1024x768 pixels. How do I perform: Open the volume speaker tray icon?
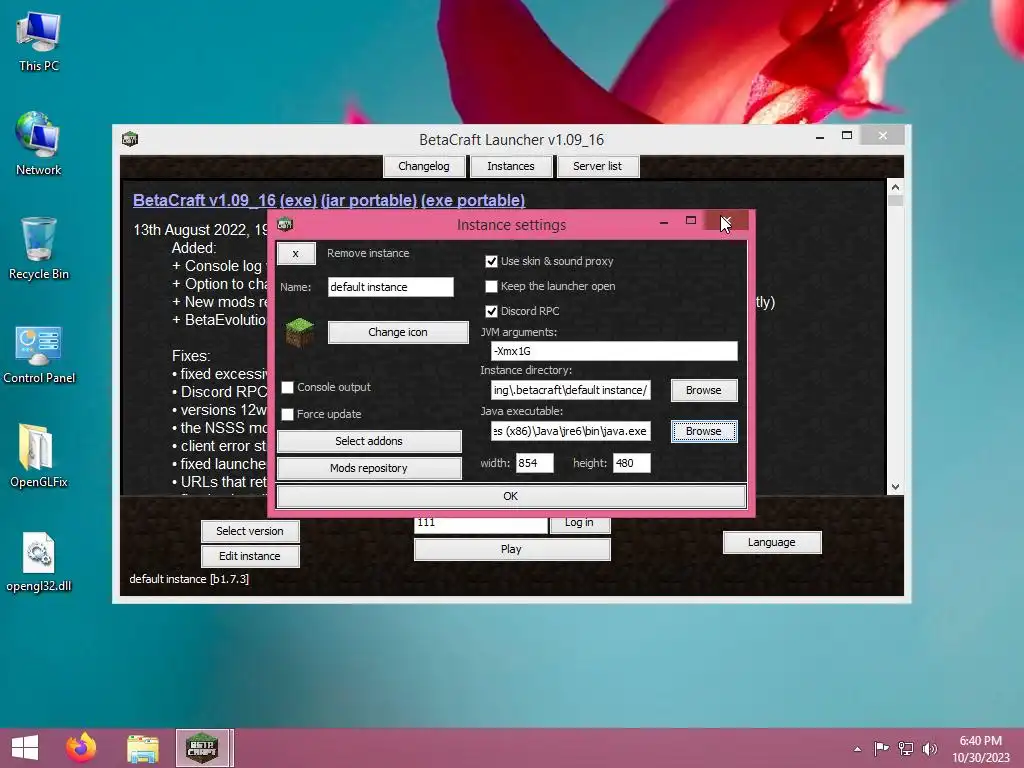(x=930, y=749)
